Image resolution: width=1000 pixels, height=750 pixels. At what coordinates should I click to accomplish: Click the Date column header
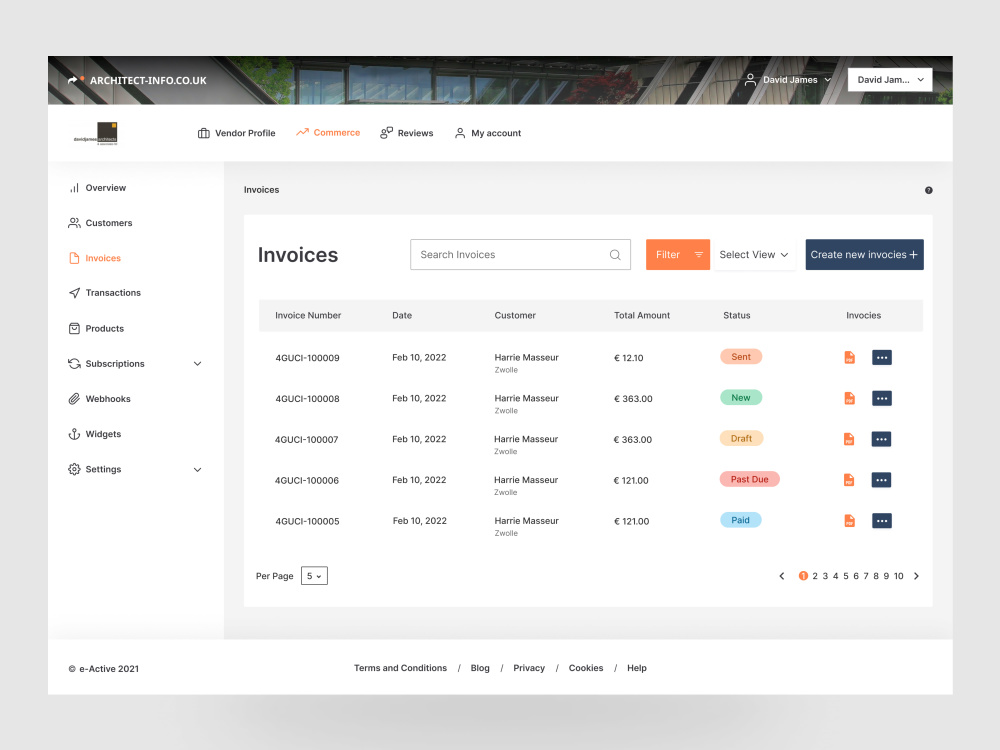tap(402, 315)
